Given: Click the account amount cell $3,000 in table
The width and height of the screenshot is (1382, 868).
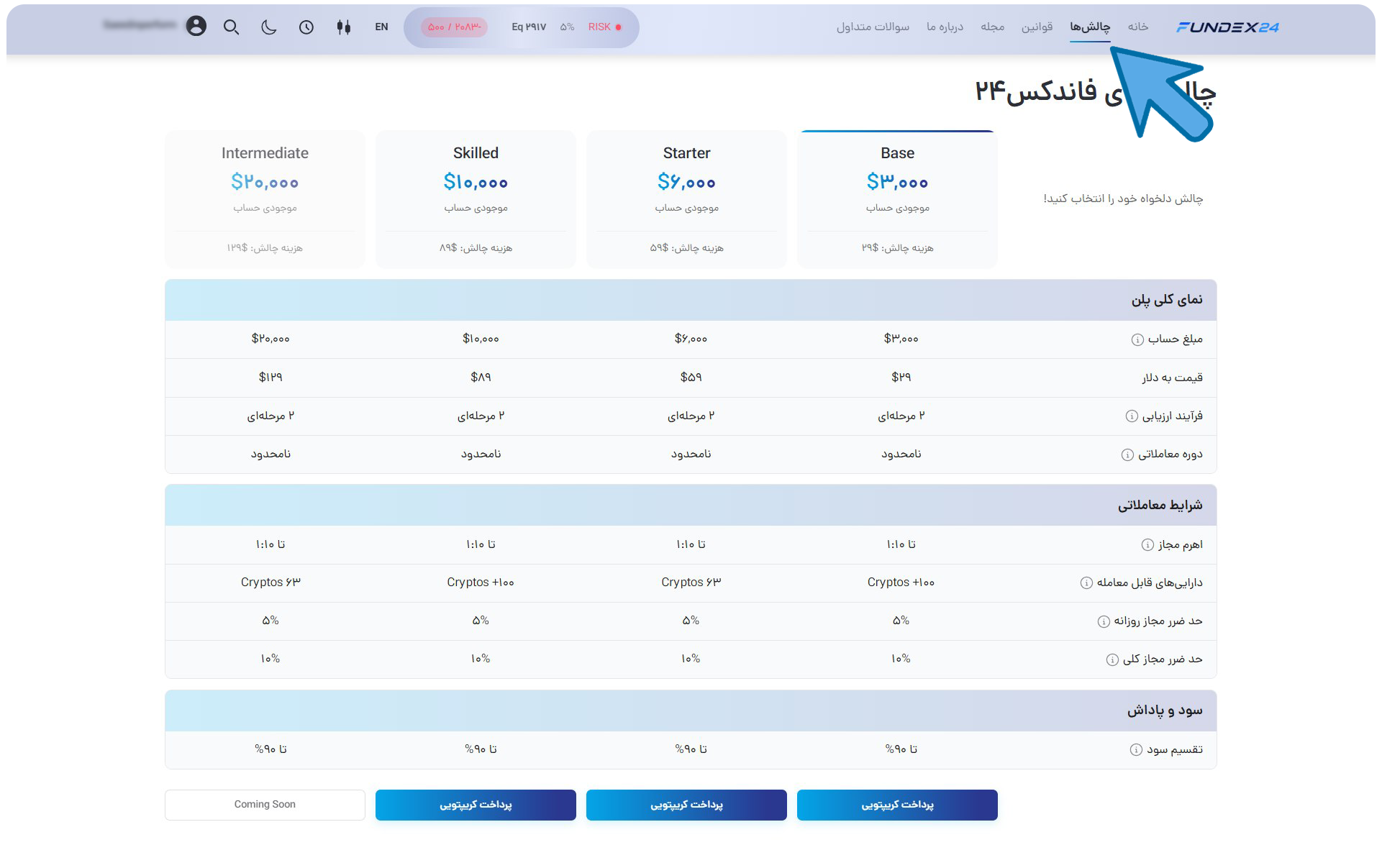Looking at the screenshot, I should [x=901, y=338].
